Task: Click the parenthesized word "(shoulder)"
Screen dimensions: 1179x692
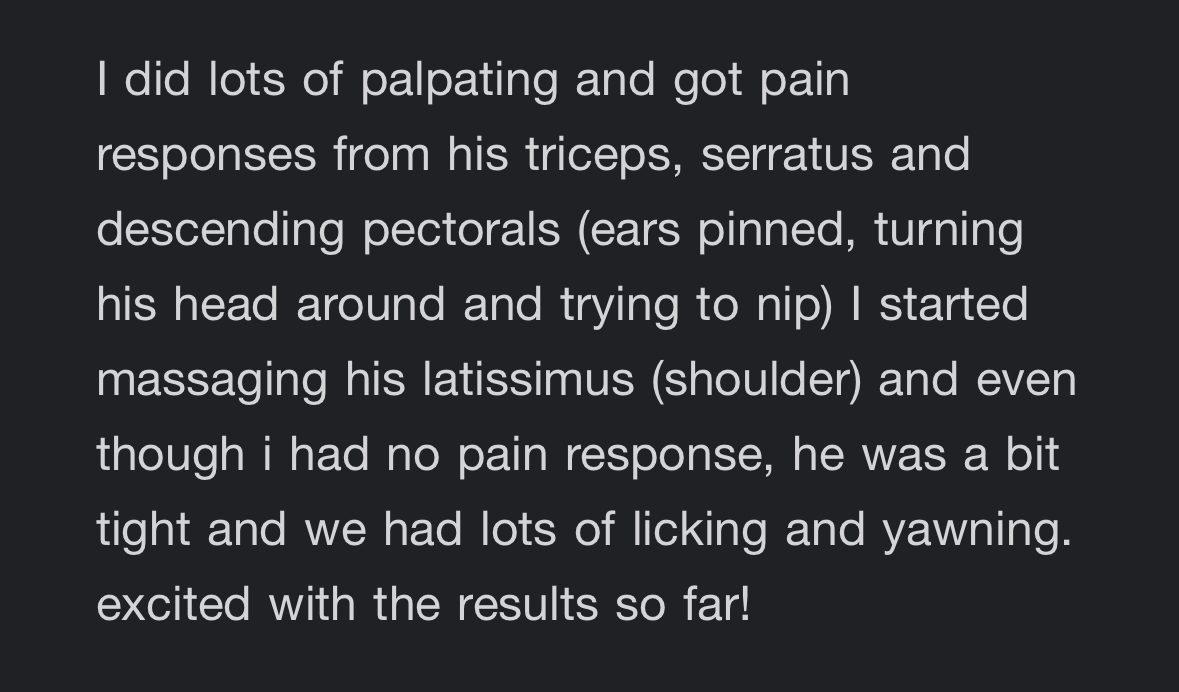Action: tap(756, 380)
